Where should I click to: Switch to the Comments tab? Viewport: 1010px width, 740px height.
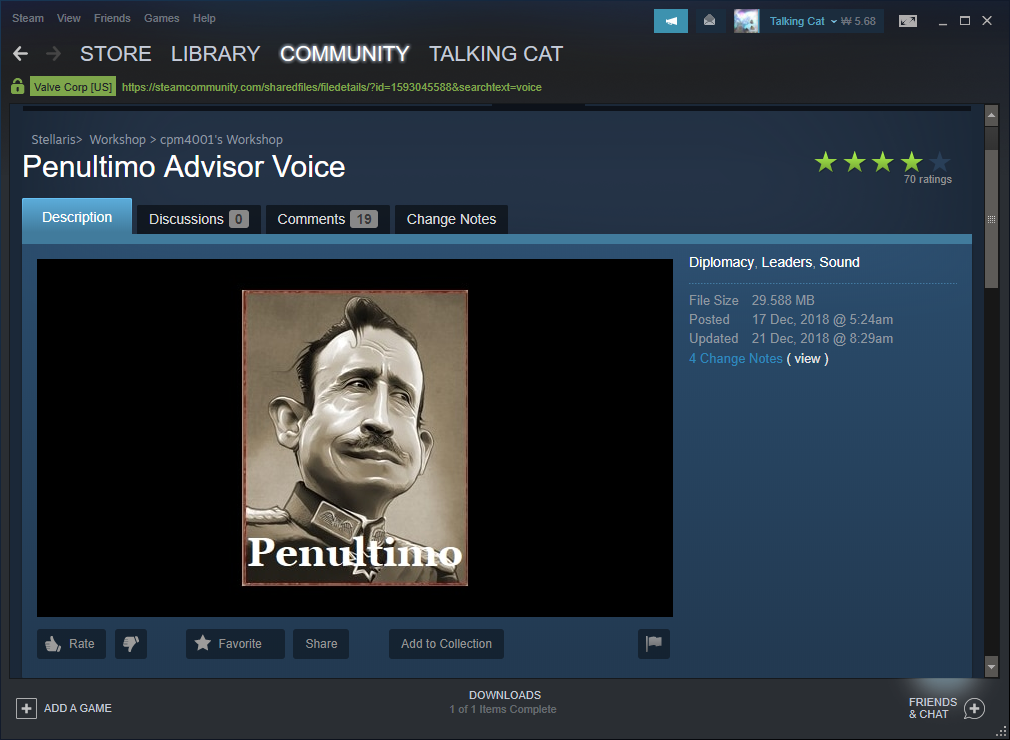click(x=327, y=220)
